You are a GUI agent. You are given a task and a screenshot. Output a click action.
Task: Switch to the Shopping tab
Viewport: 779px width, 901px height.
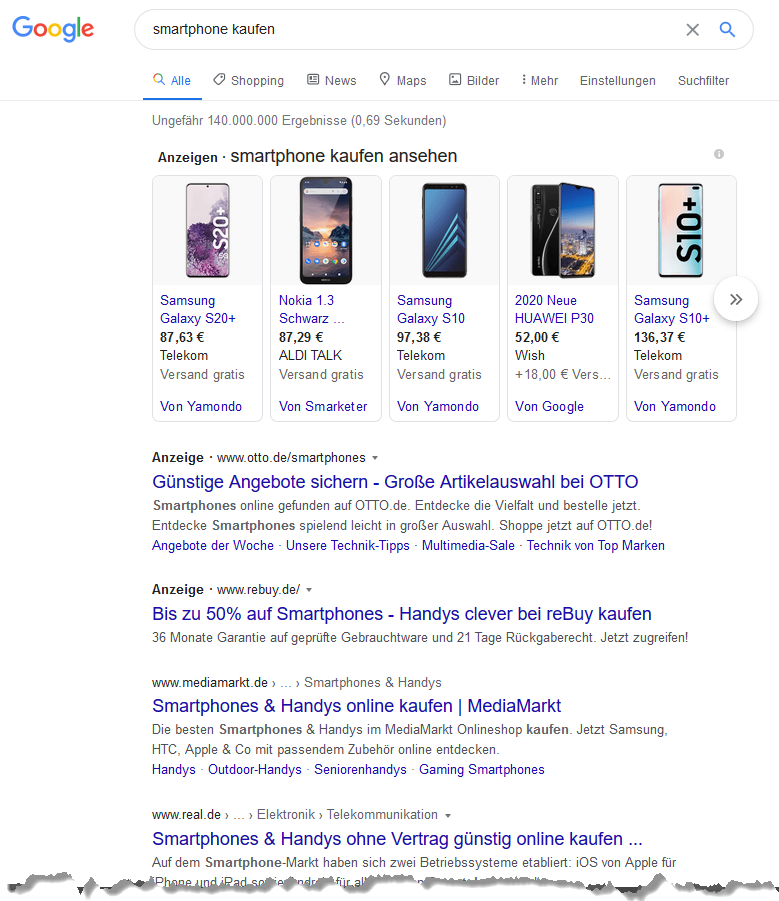(x=248, y=80)
